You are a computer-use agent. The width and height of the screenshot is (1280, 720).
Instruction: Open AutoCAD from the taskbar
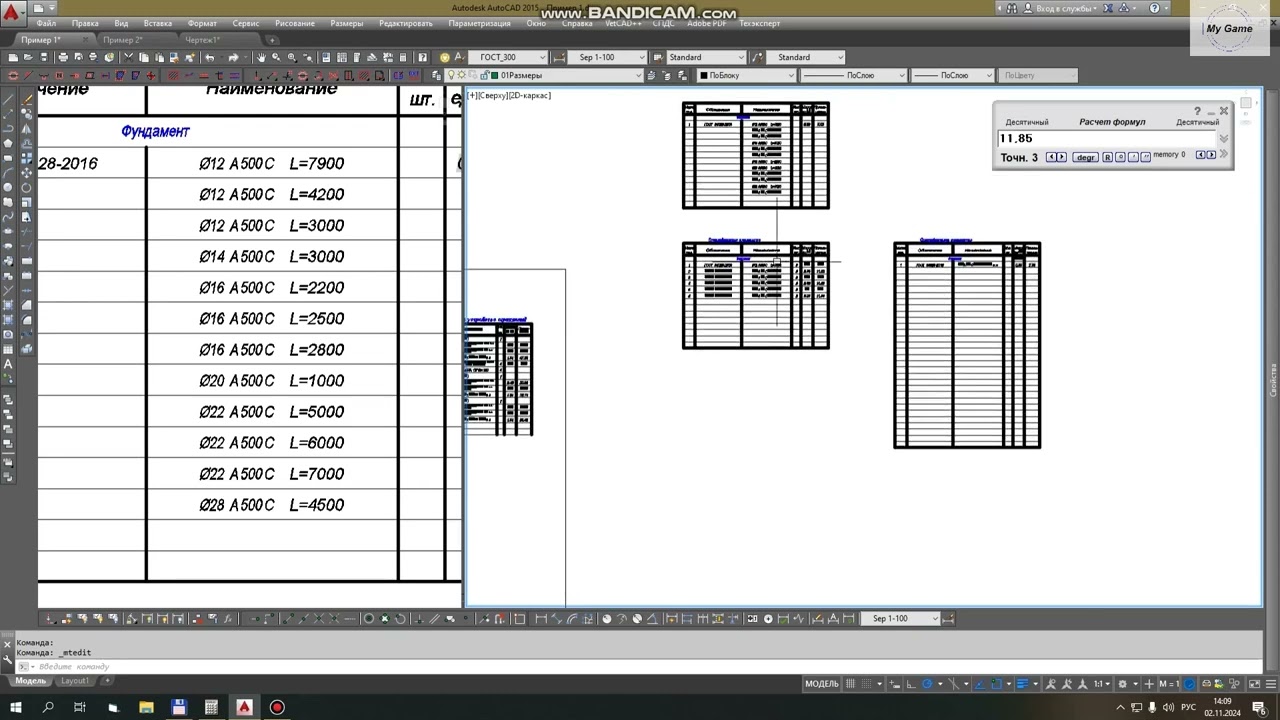[x=244, y=707]
